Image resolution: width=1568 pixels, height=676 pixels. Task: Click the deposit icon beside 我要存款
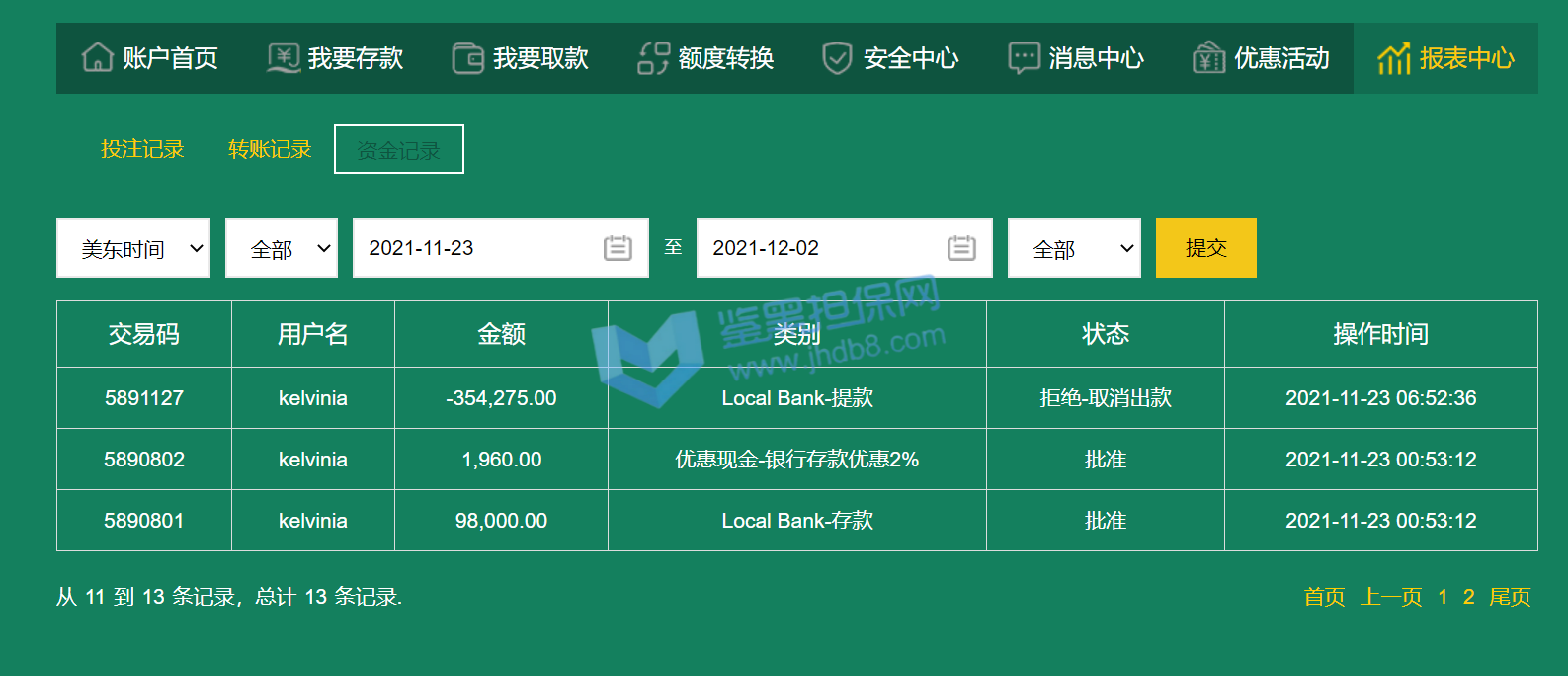click(284, 58)
